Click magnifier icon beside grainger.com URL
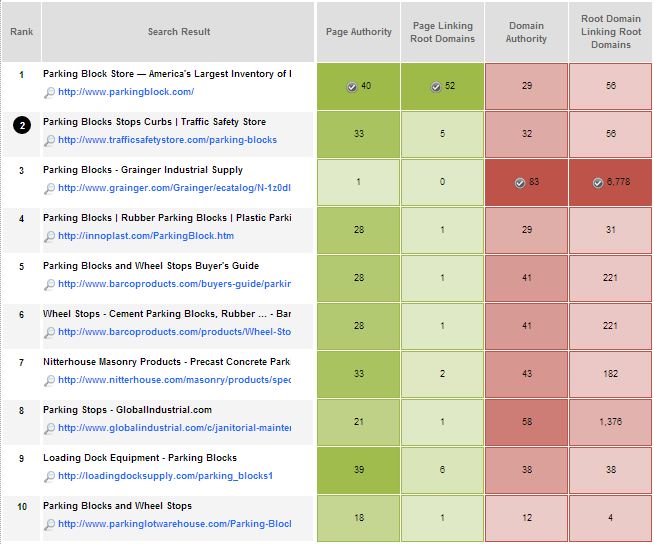 click(x=49, y=188)
